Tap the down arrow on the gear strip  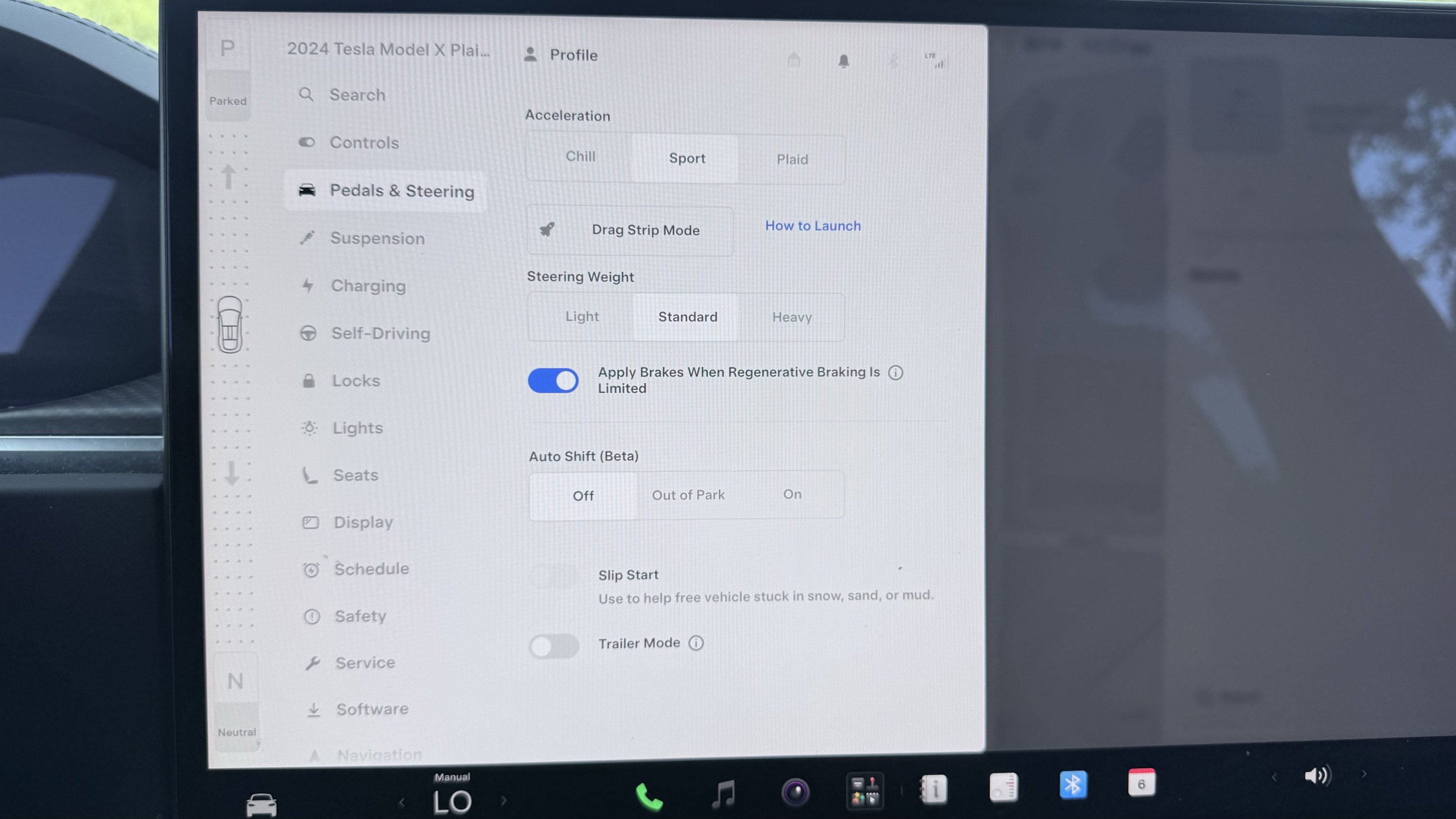[232, 473]
